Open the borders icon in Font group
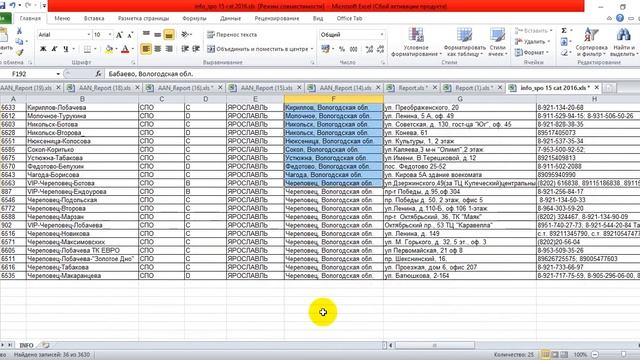 click(87, 49)
